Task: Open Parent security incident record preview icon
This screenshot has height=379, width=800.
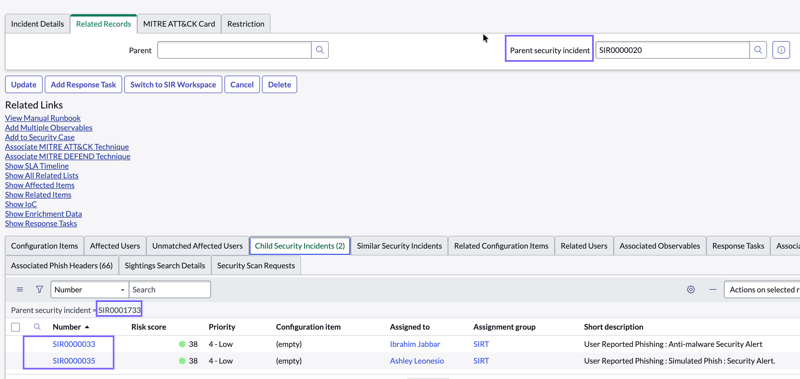Action: point(781,50)
